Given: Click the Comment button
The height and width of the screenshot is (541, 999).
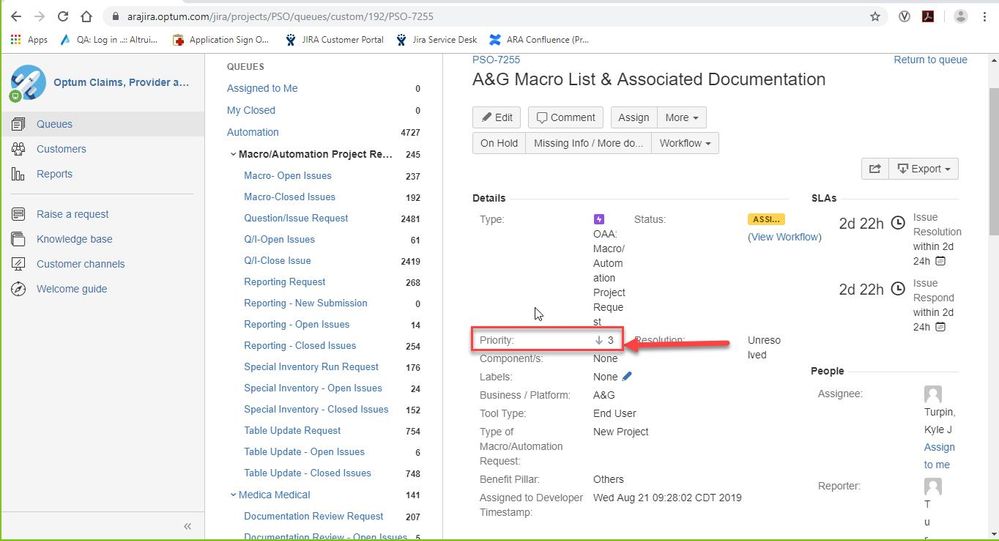Looking at the screenshot, I should point(565,117).
